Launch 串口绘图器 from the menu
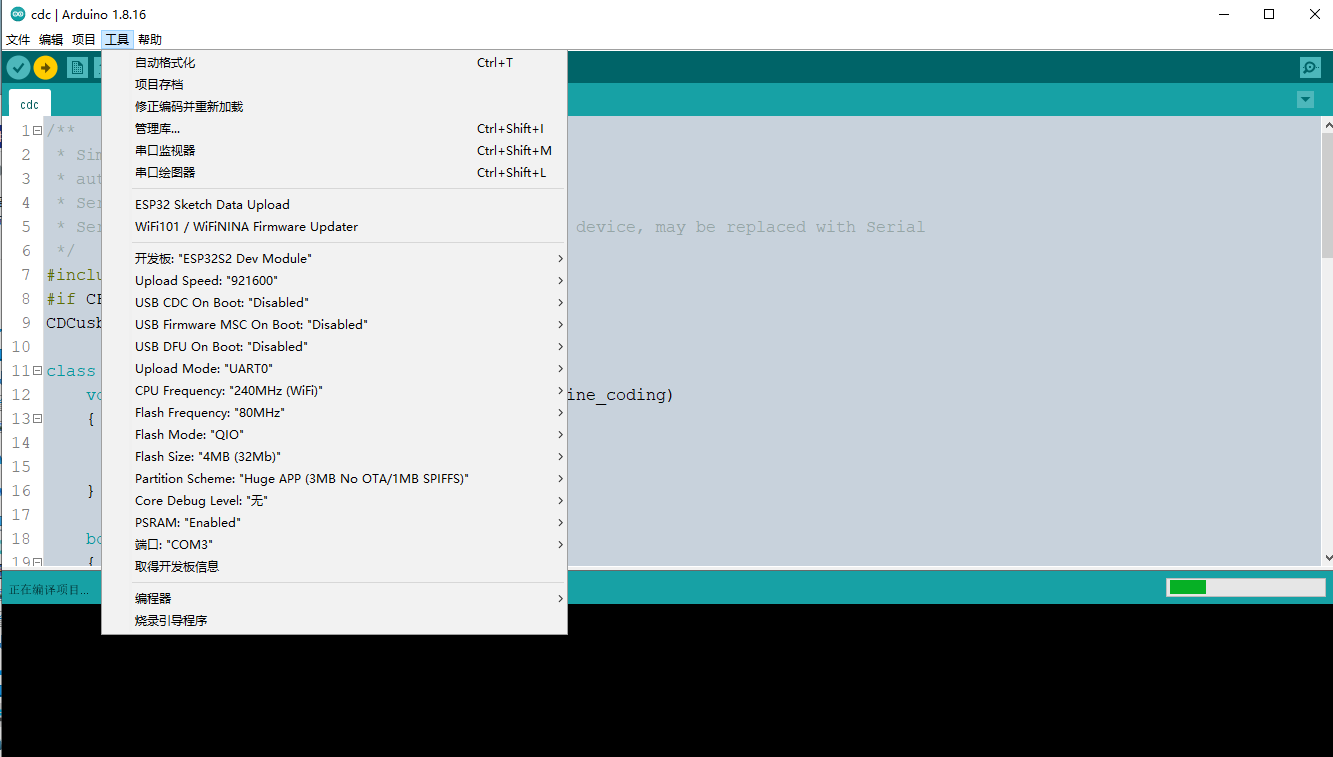The image size is (1333, 757). click(334, 173)
